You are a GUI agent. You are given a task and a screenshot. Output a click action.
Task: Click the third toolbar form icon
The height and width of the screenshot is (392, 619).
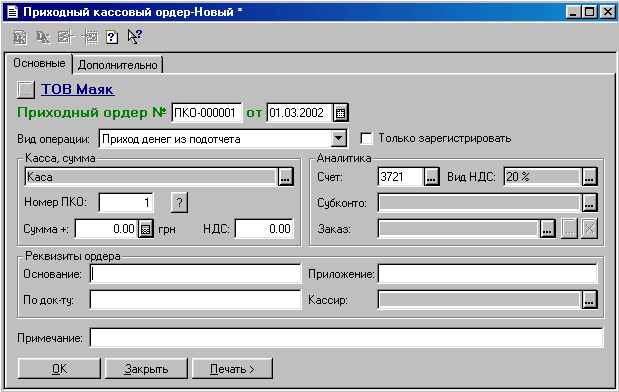pos(66,38)
